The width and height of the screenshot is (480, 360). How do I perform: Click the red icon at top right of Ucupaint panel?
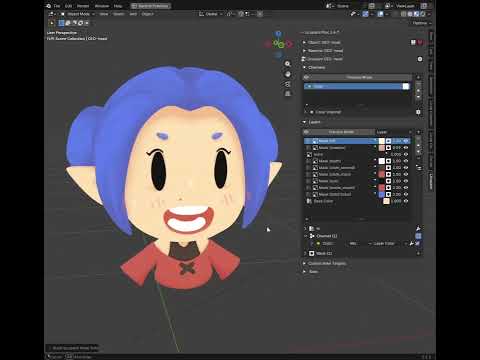tap(420, 42)
